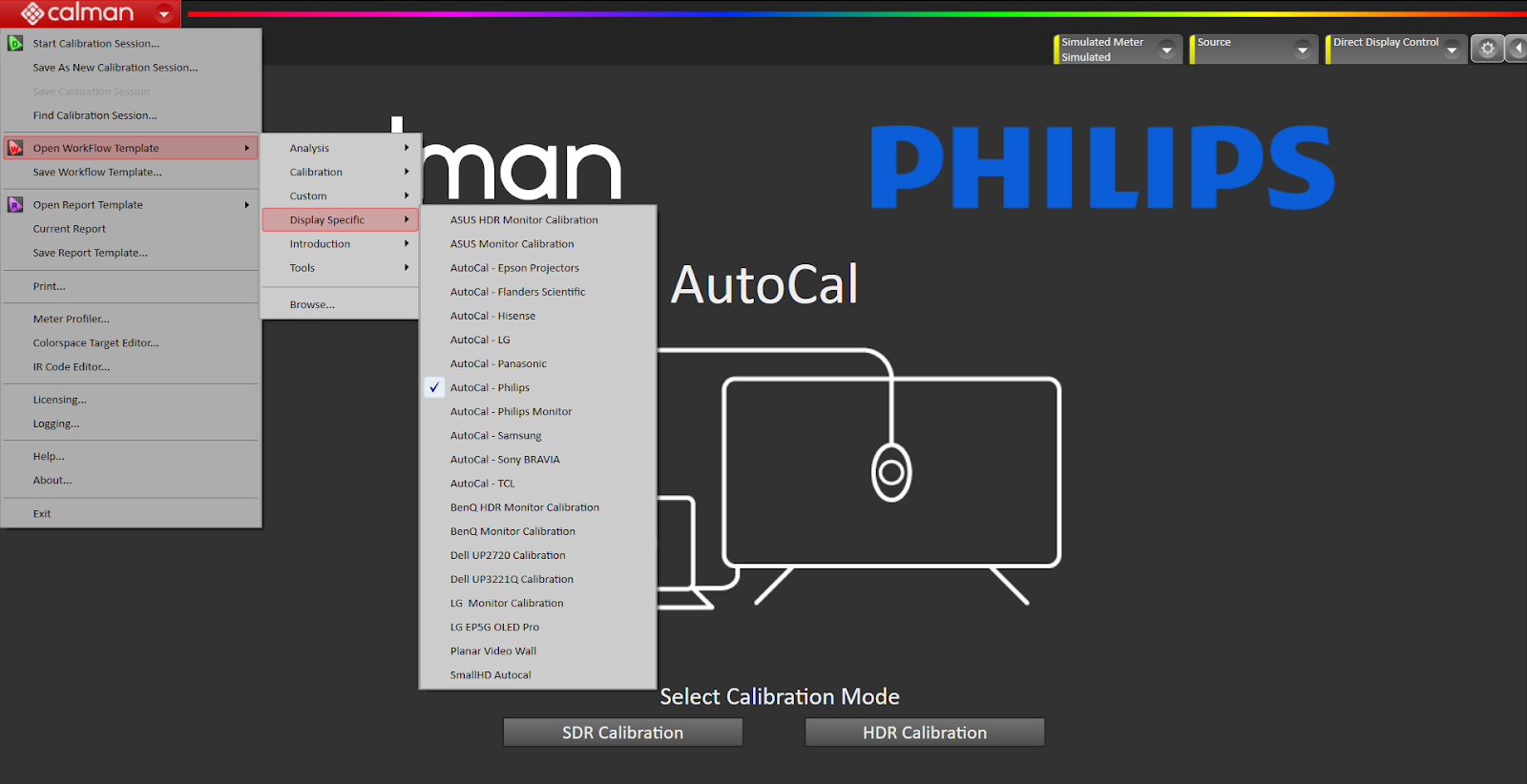Choose Start Calibration Session menu item
1527x784 pixels.
(131, 43)
